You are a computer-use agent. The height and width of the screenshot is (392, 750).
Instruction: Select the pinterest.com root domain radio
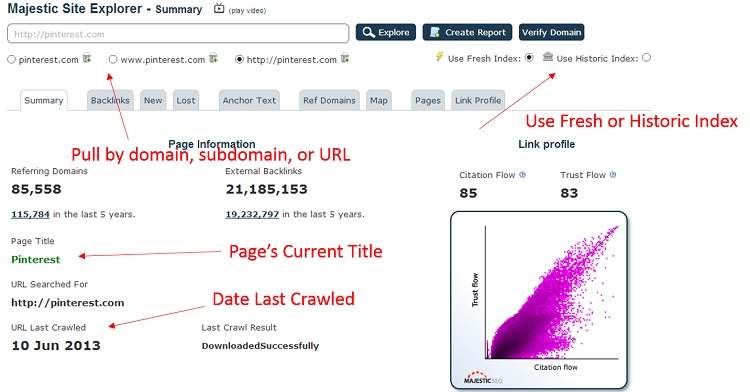(11, 59)
